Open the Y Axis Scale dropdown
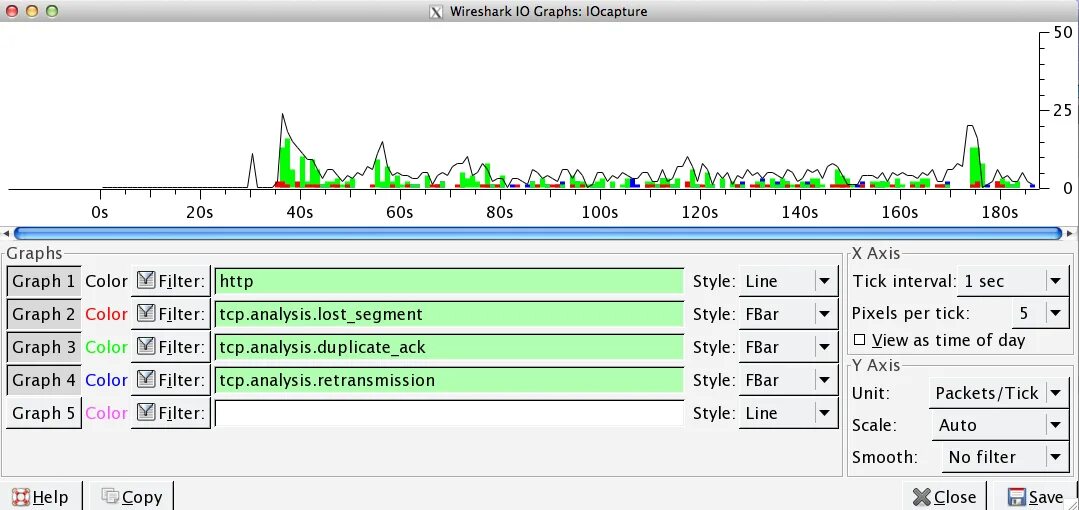The width and height of the screenshot is (1079, 510). (1000, 425)
